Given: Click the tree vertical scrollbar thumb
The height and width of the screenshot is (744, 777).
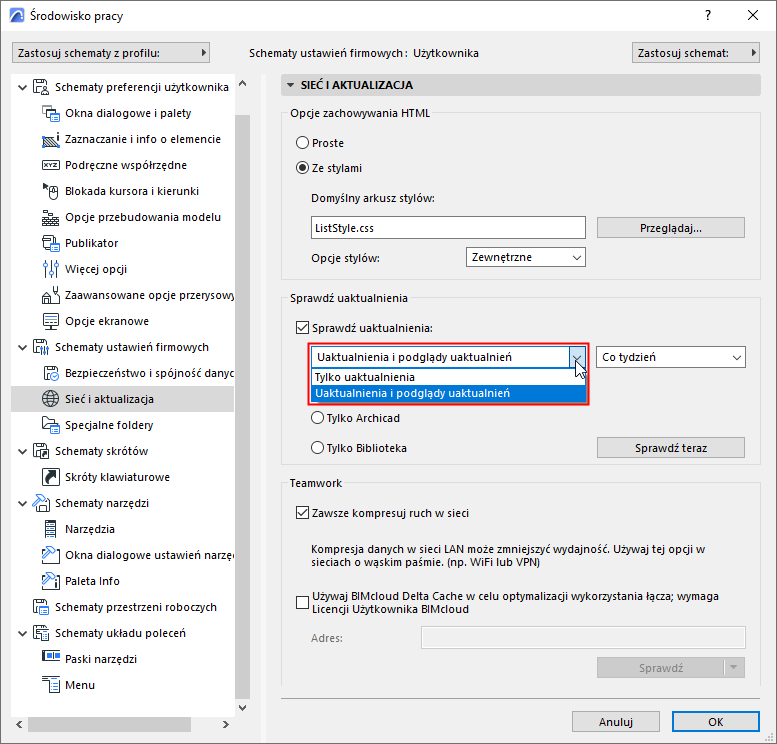Looking at the screenshot, I should pyautogui.click(x=242, y=406).
